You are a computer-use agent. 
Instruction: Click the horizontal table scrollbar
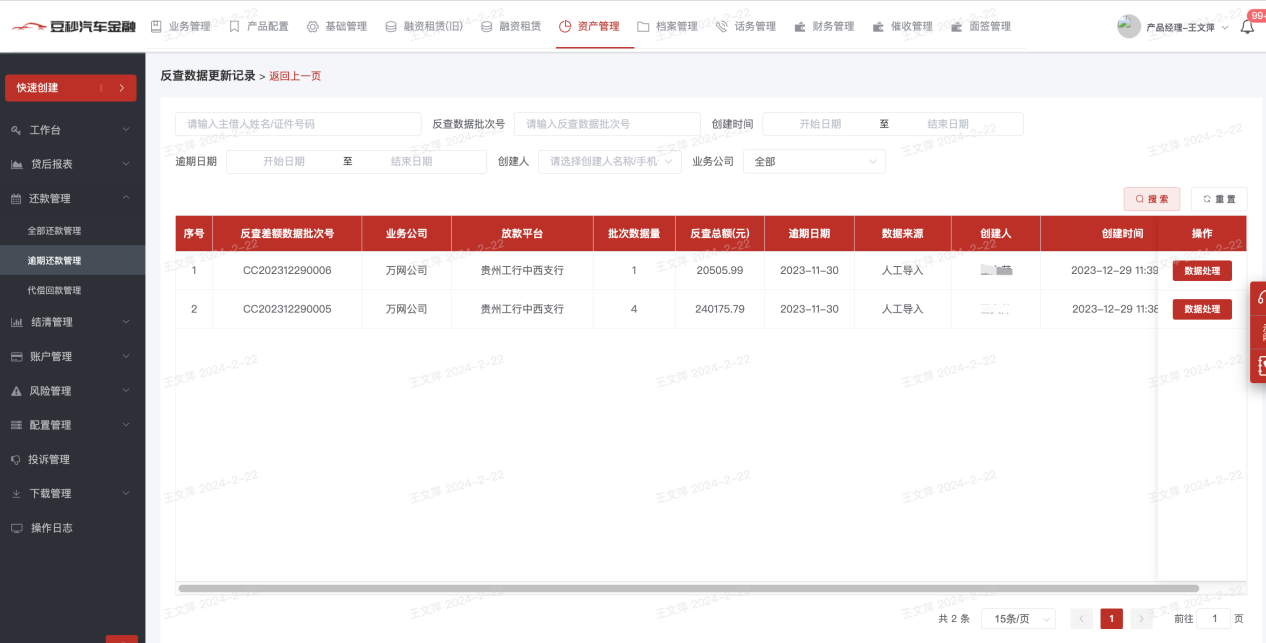click(688, 588)
